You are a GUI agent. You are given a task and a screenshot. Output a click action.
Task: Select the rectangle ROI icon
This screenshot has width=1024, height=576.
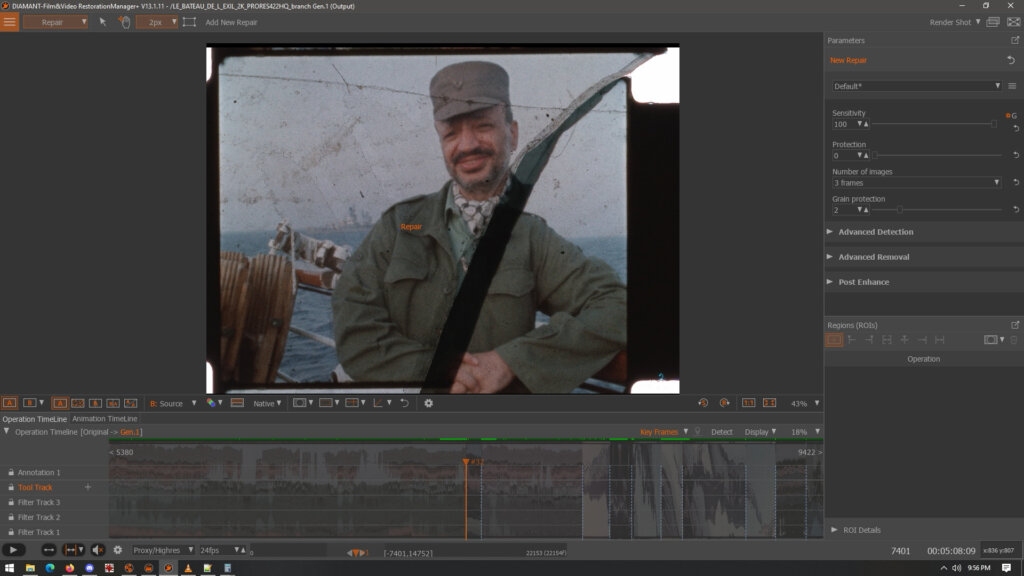(834, 340)
